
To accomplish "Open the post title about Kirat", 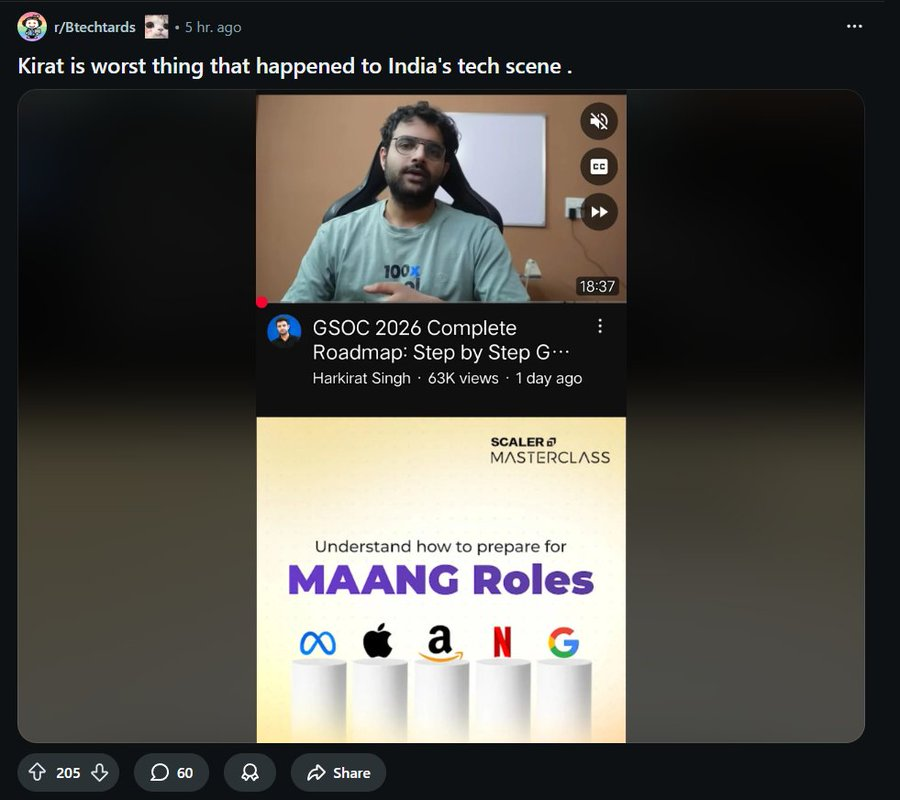I will 295,66.
